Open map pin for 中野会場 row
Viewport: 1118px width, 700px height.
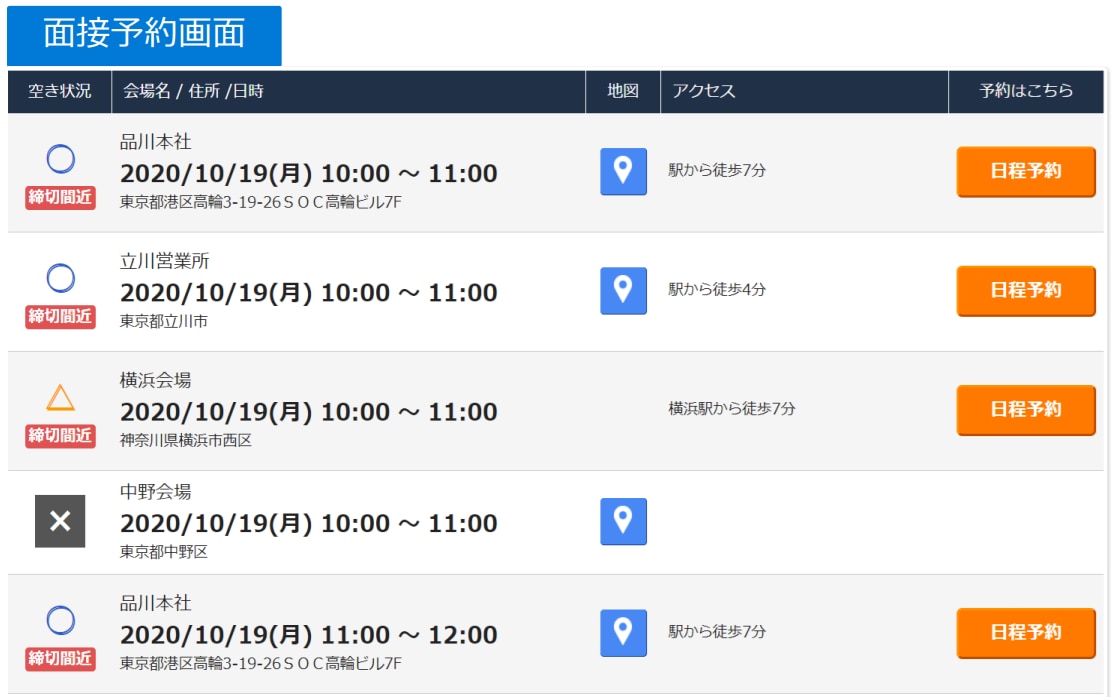point(623,521)
